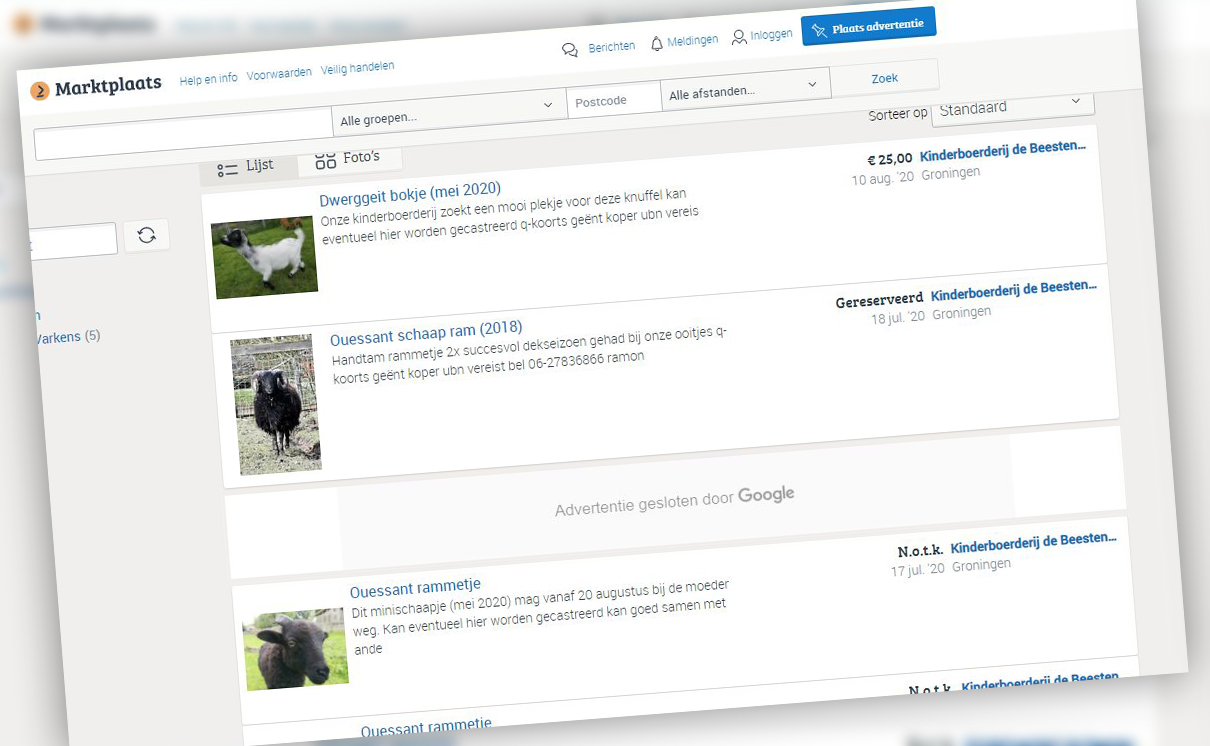
Task: Open Berichten messages icon
Action: tap(570, 49)
